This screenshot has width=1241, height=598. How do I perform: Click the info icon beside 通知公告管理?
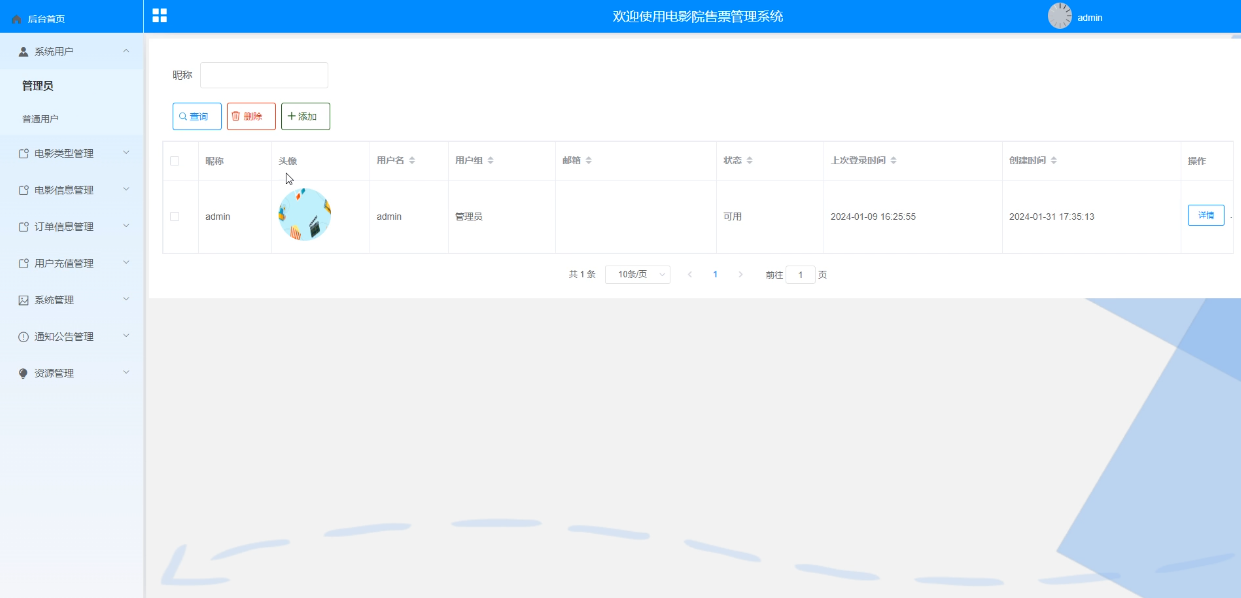pos(24,337)
